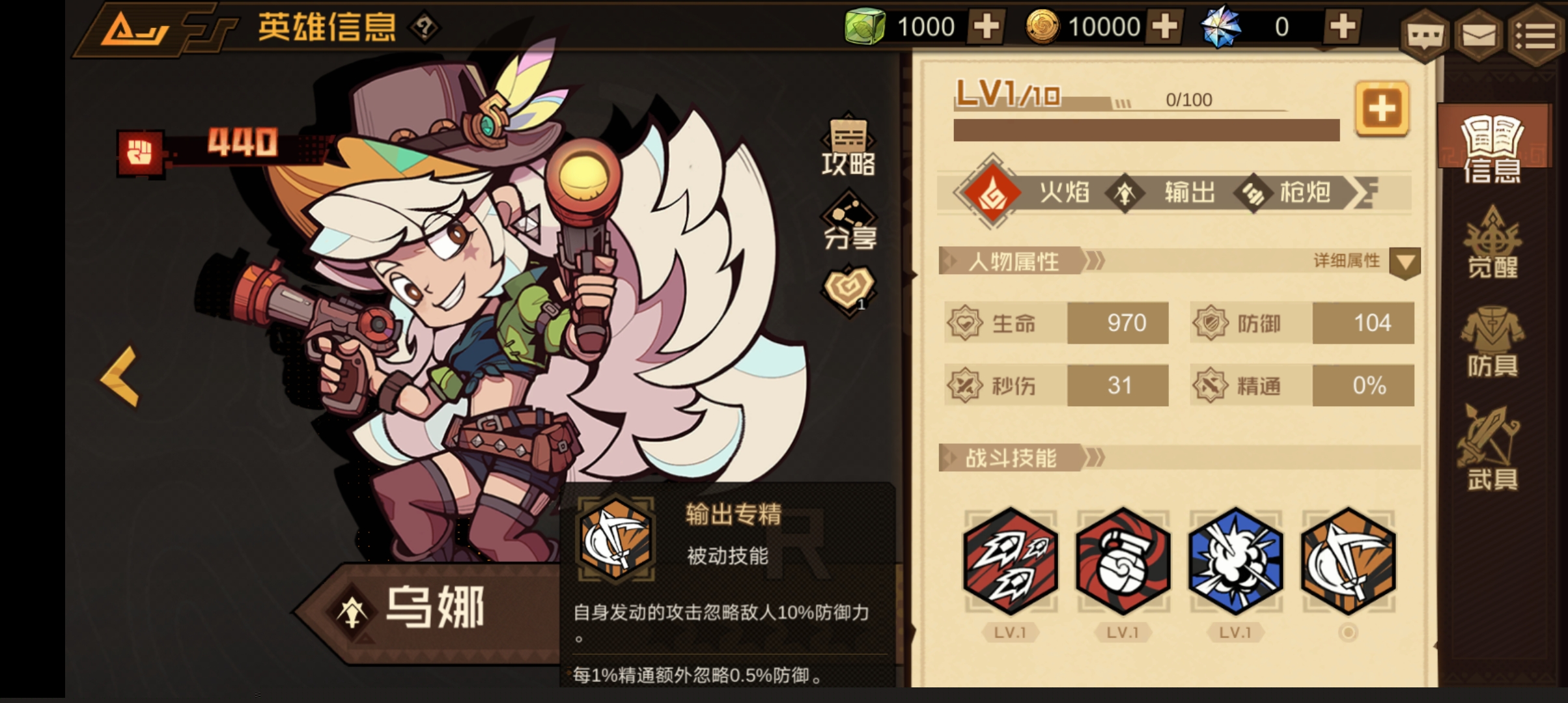
Task: Expand 详细属性 dropdown arrow
Action: click(1405, 263)
